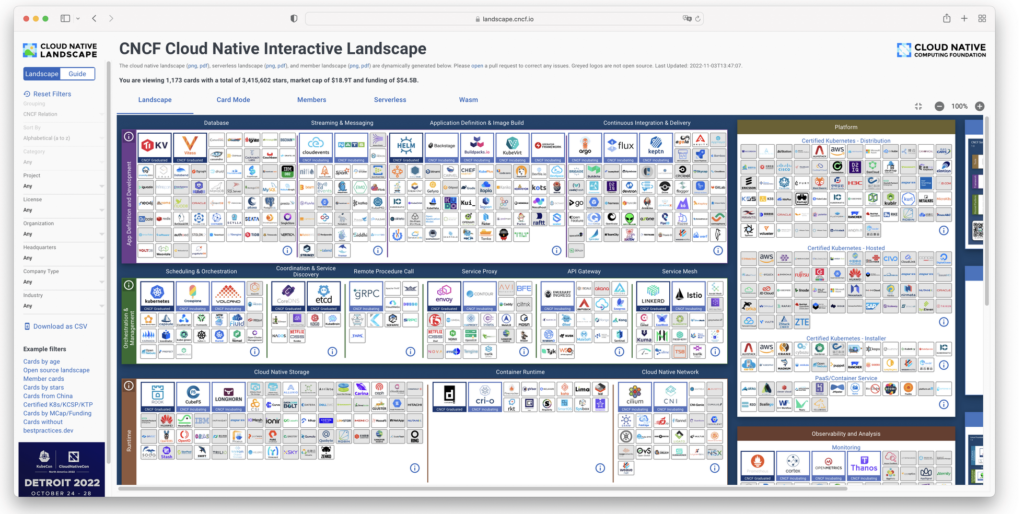Screen dimensions: 1024x514
Task: Open the Grouping CNCF Relation dropdown
Action: (x=63, y=114)
